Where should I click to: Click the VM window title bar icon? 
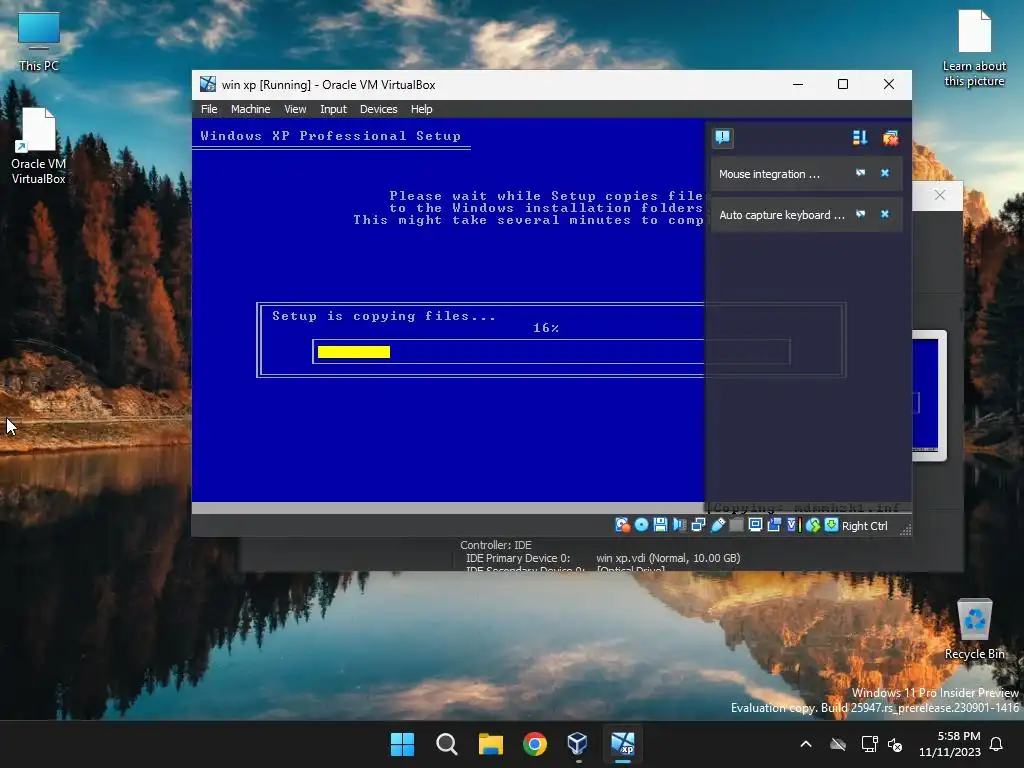pyautogui.click(x=208, y=84)
